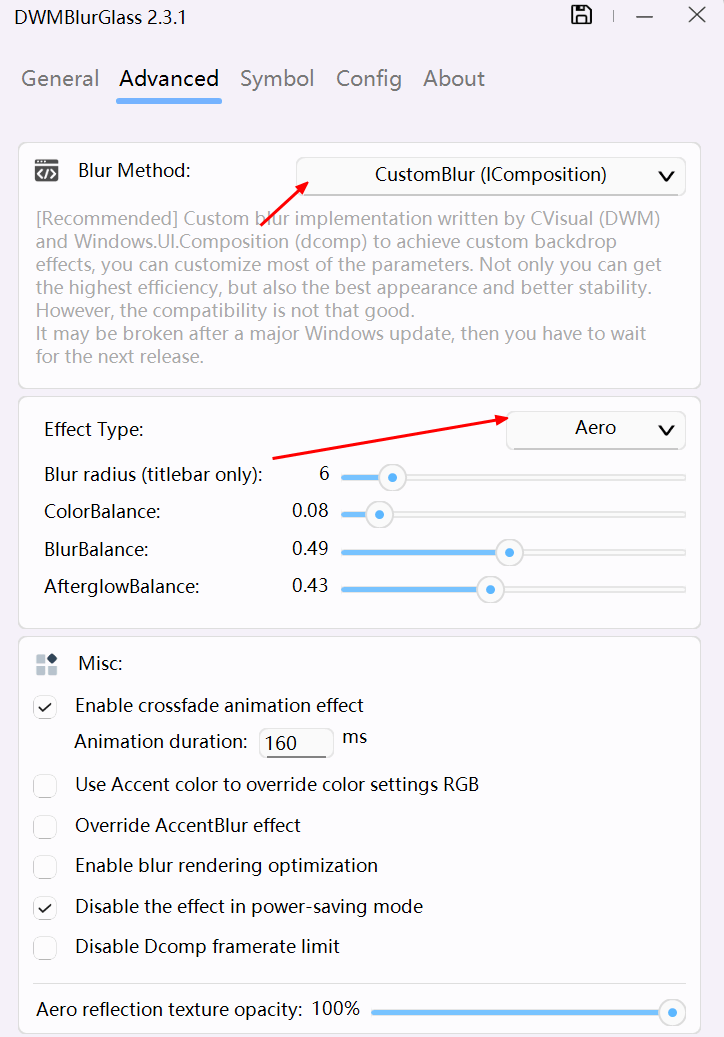The width and height of the screenshot is (724, 1037).
Task: Go to the Config tab
Action: tap(368, 79)
